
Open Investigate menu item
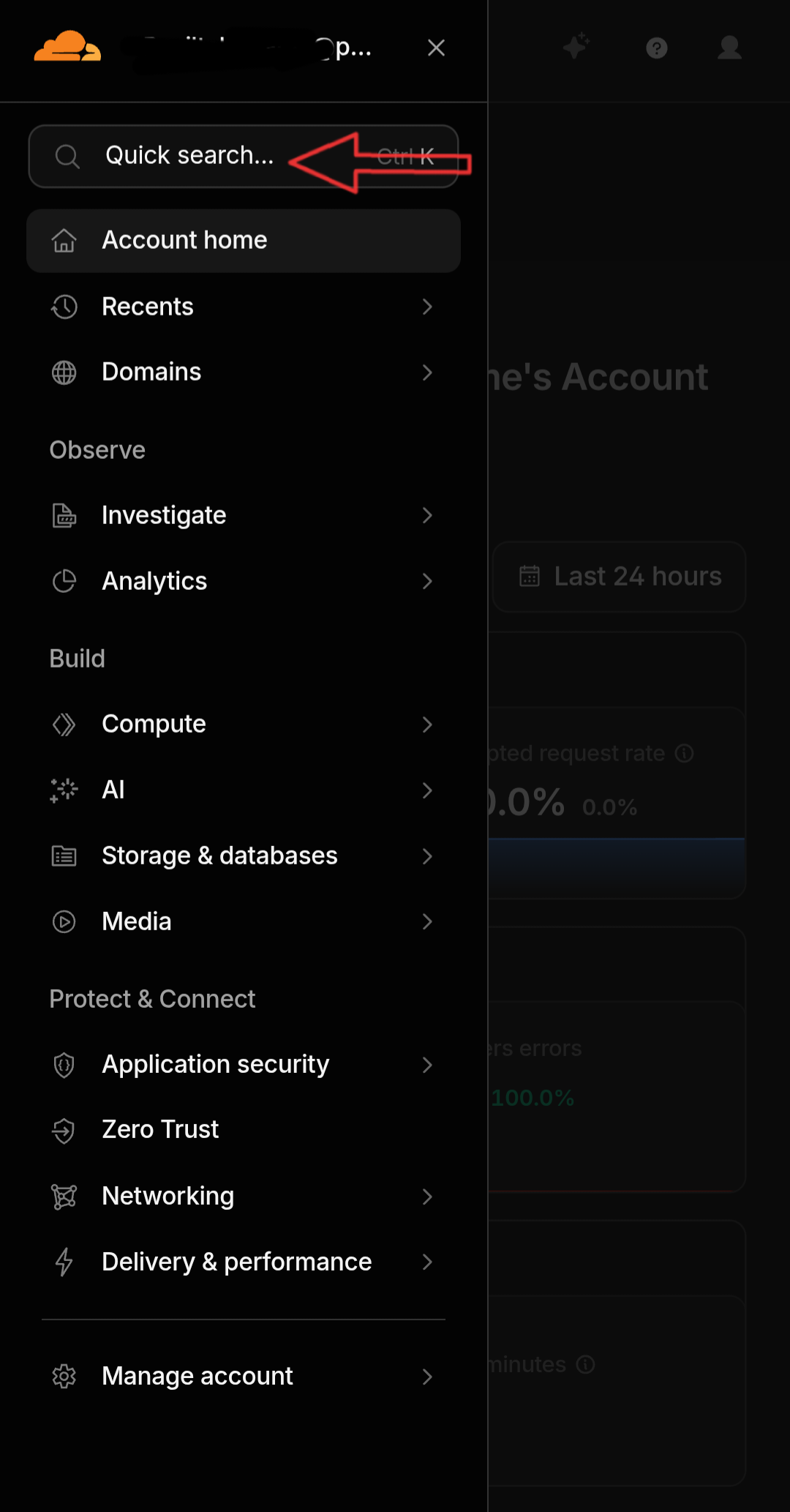tap(244, 515)
